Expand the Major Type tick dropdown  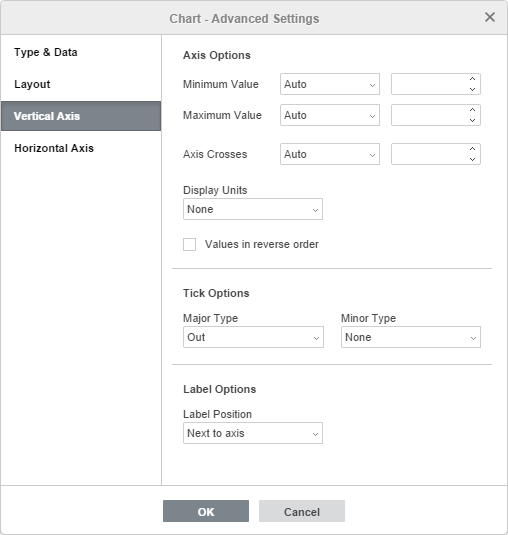pyautogui.click(x=253, y=337)
